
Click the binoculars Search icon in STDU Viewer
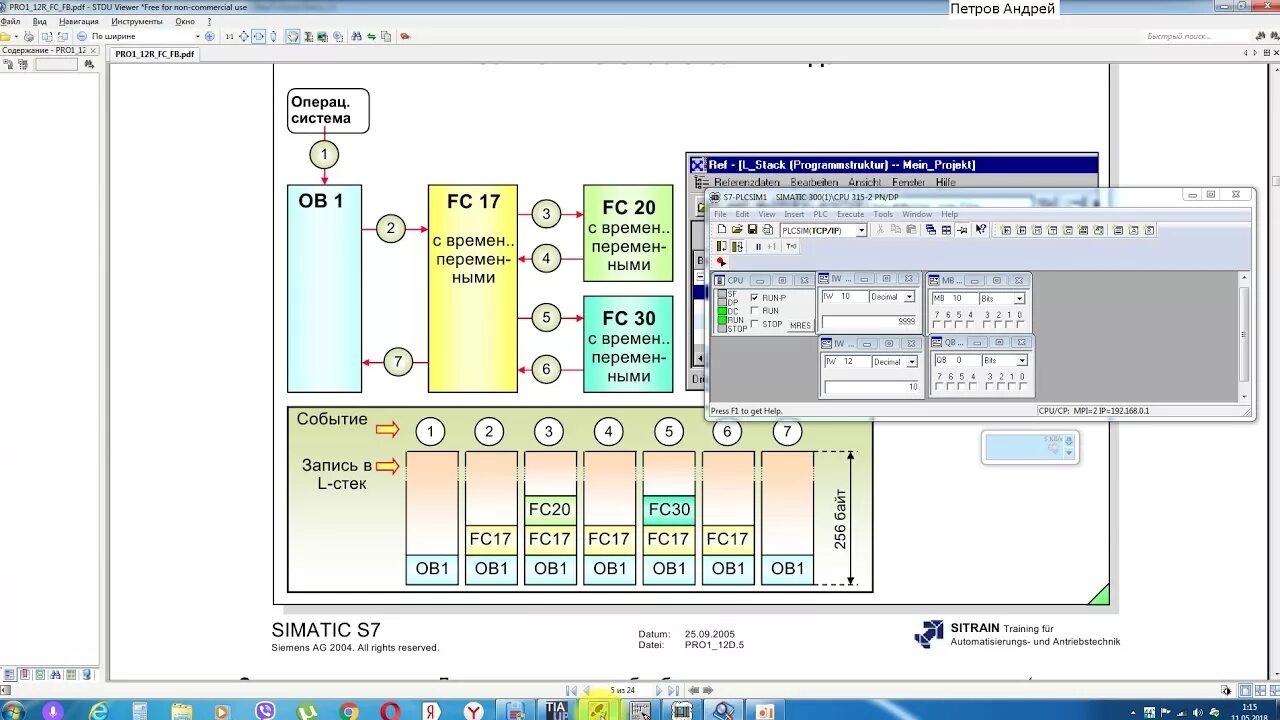356,36
